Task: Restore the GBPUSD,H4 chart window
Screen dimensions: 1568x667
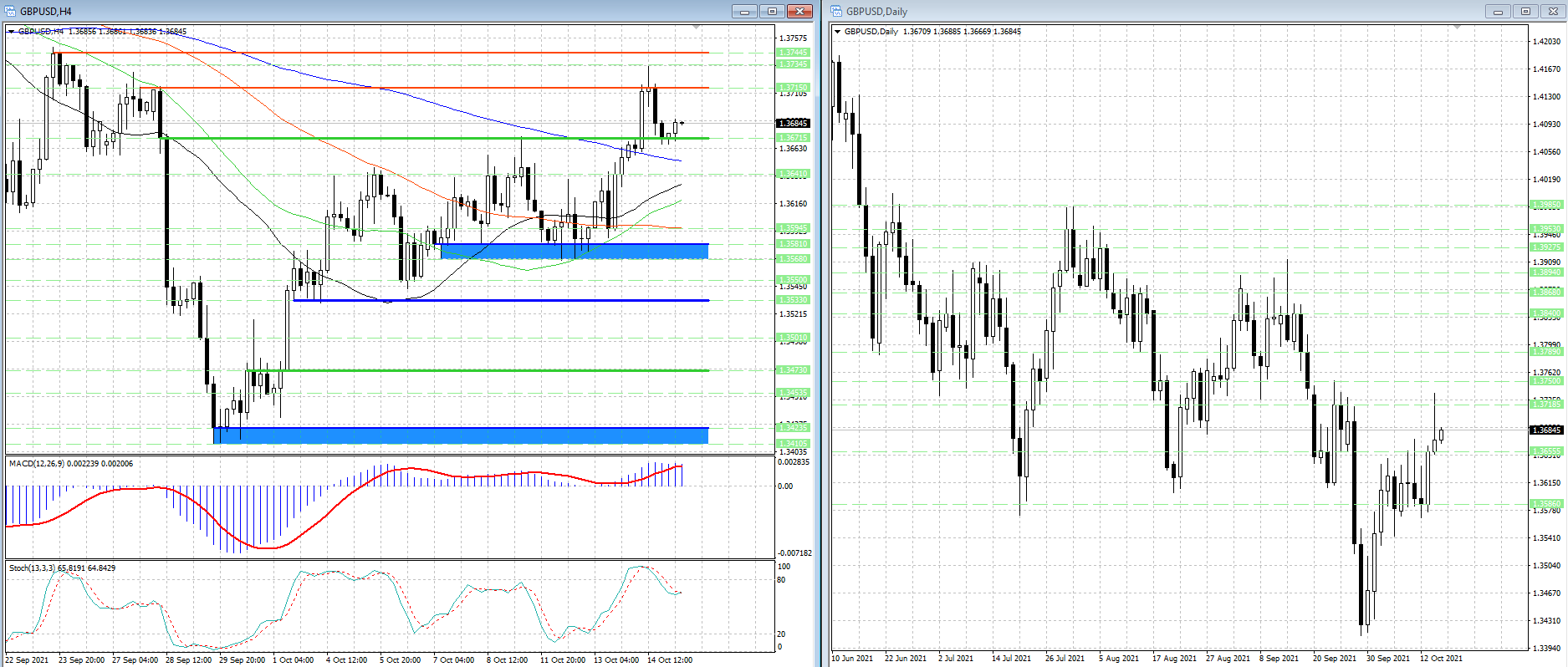Action: click(772, 11)
